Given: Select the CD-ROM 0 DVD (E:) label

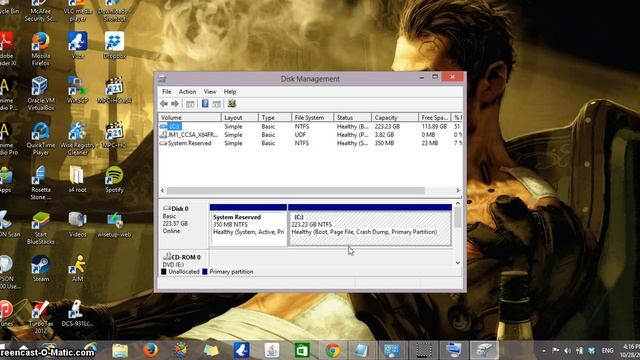Looking at the screenshot, I should 183,260.
